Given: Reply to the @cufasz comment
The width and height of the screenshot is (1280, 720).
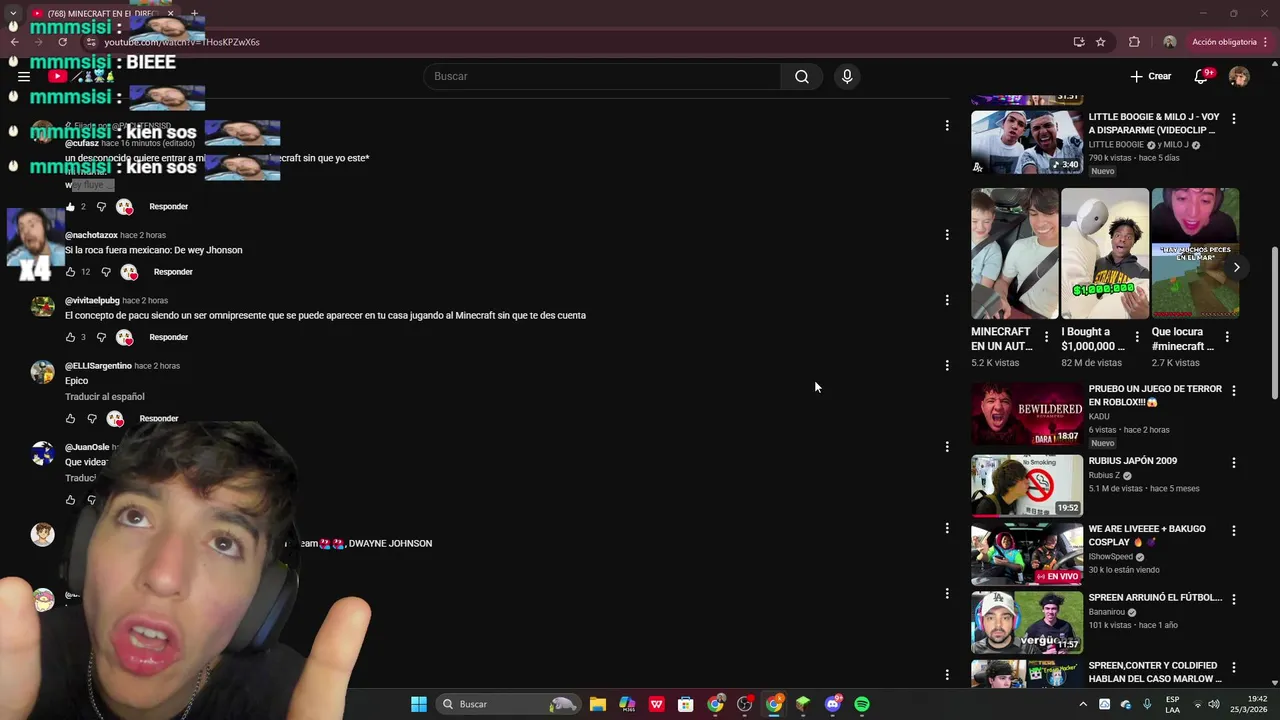Looking at the screenshot, I should pyautogui.click(x=168, y=207).
